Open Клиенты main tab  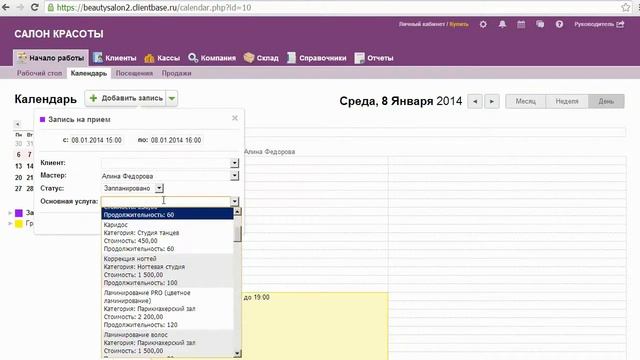click(x=115, y=58)
